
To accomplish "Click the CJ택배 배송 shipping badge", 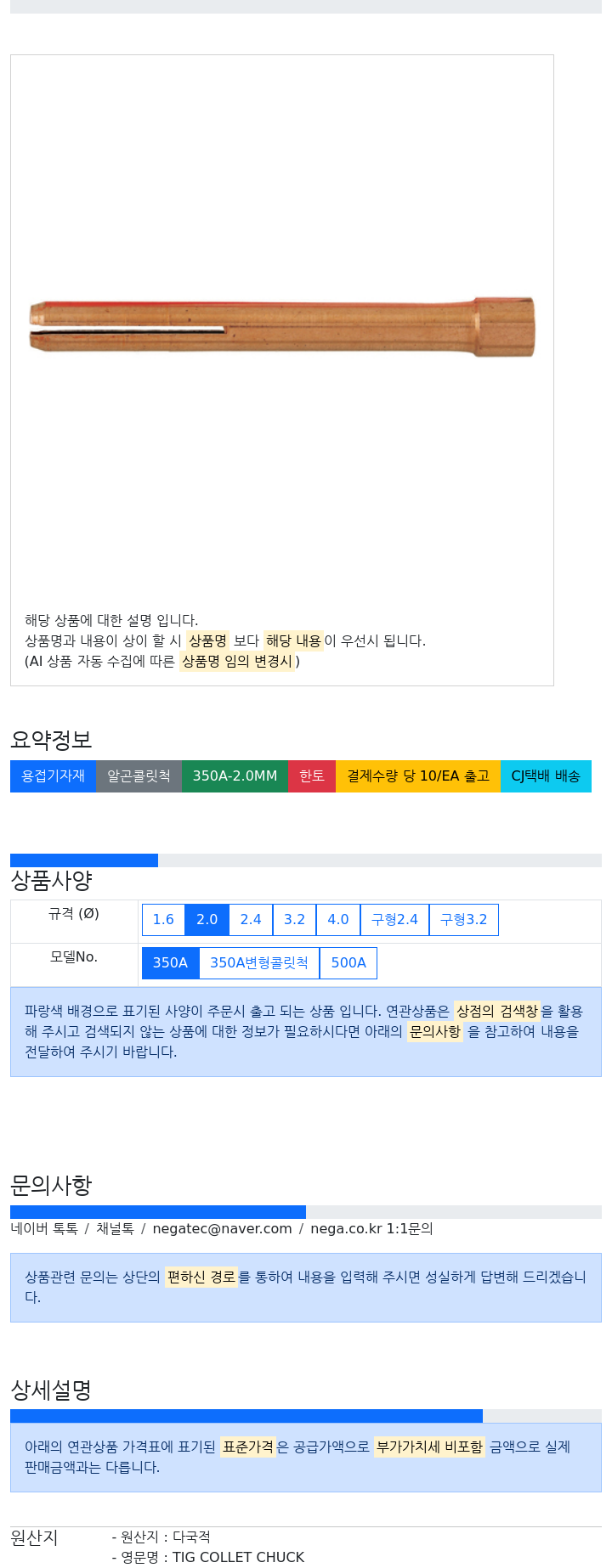I will [x=546, y=776].
